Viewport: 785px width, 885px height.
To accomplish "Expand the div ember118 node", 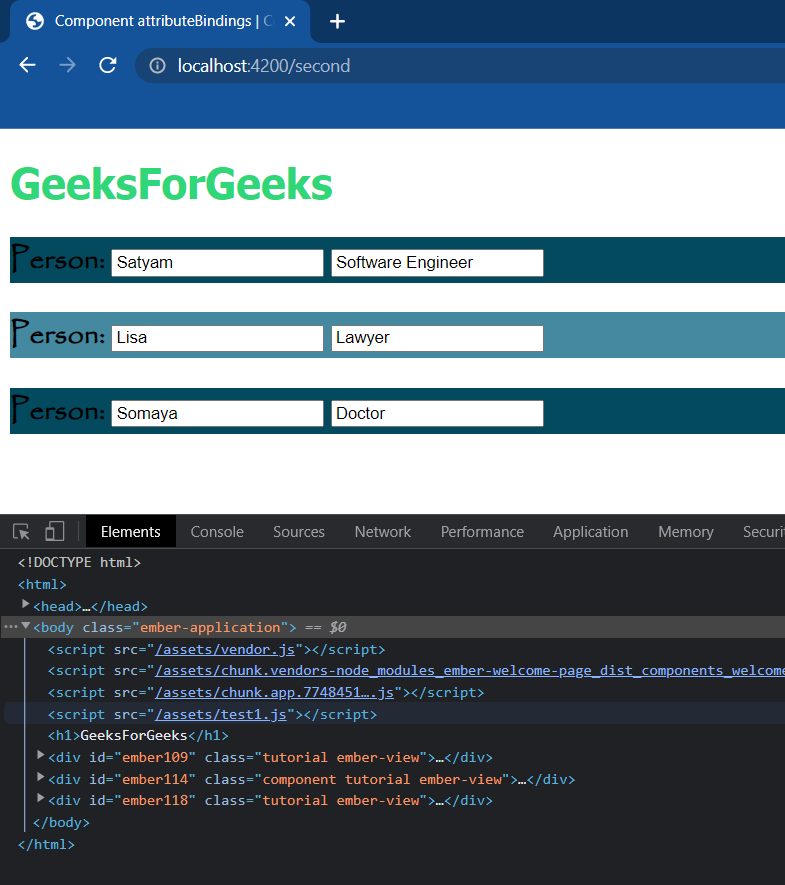I will point(40,798).
